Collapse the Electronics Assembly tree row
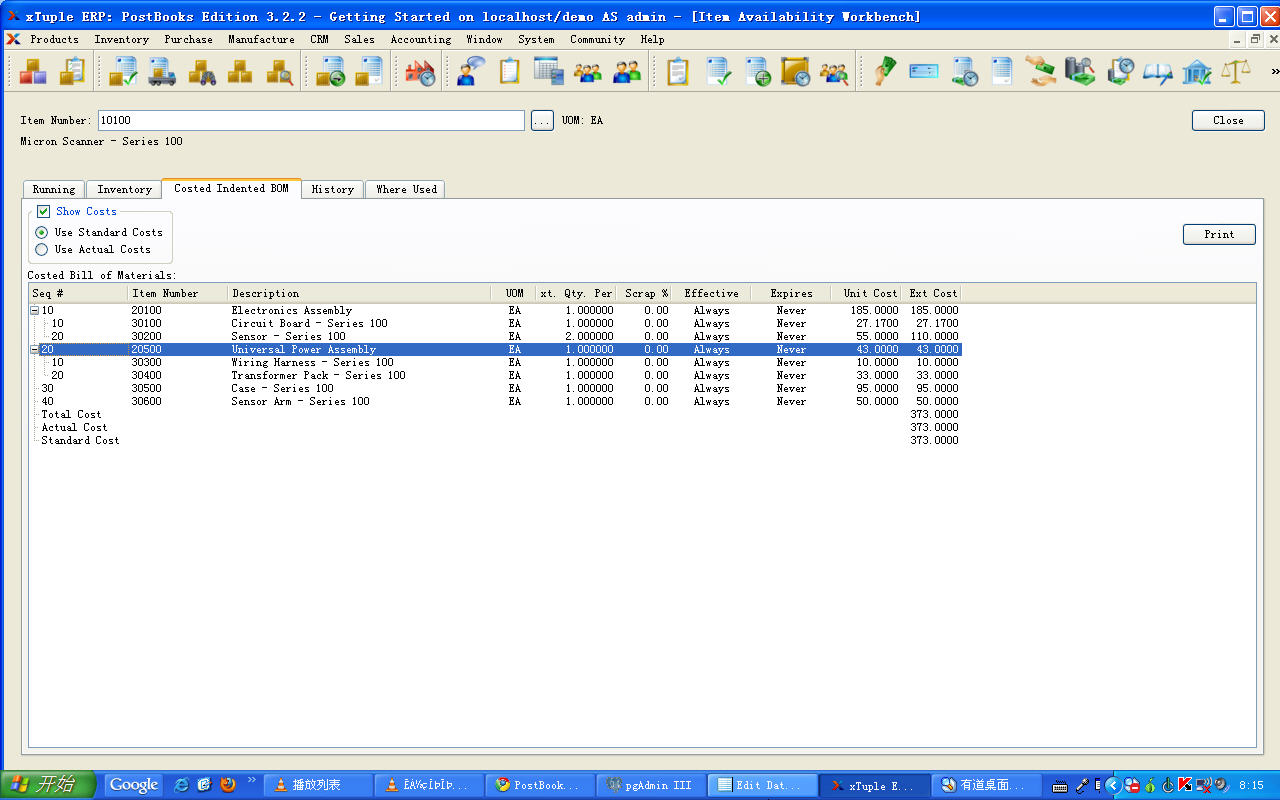 (35, 311)
